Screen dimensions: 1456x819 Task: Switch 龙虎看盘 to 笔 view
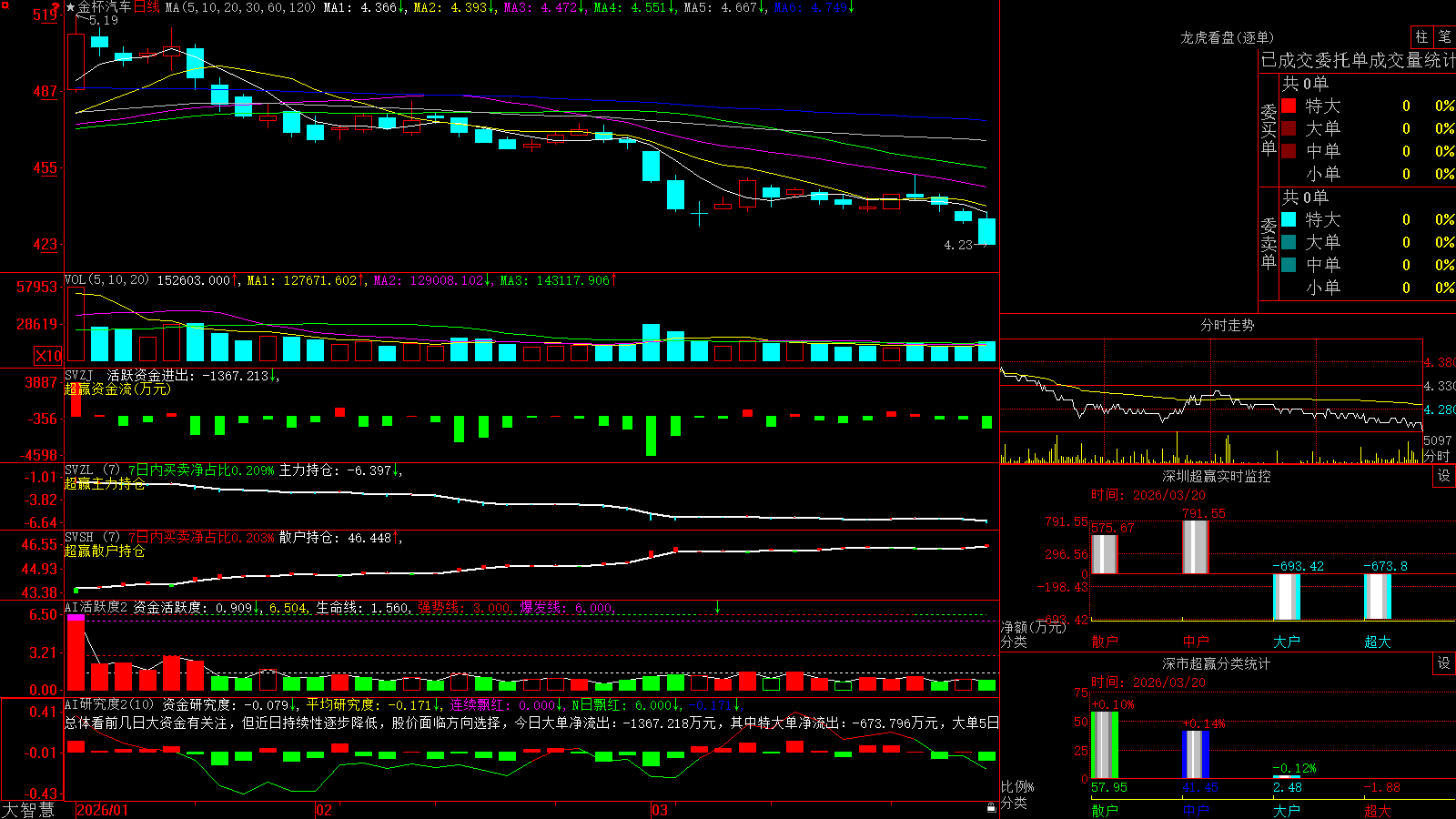[x=1444, y=36]
